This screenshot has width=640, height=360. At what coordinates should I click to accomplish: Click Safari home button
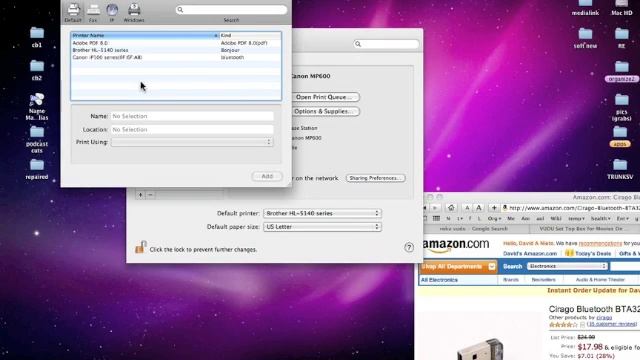point(451,208)
